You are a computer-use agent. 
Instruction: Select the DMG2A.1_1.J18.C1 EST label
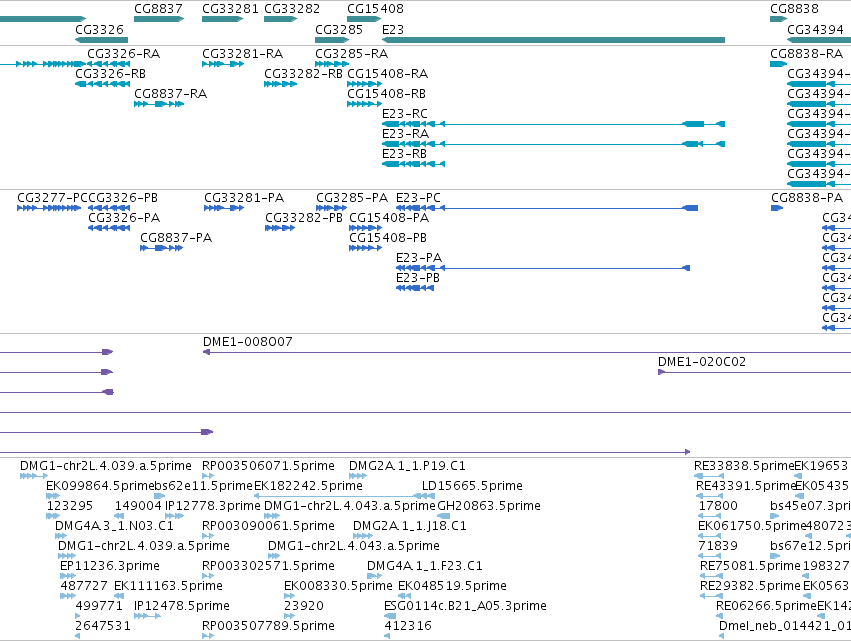tap(410, 526)
